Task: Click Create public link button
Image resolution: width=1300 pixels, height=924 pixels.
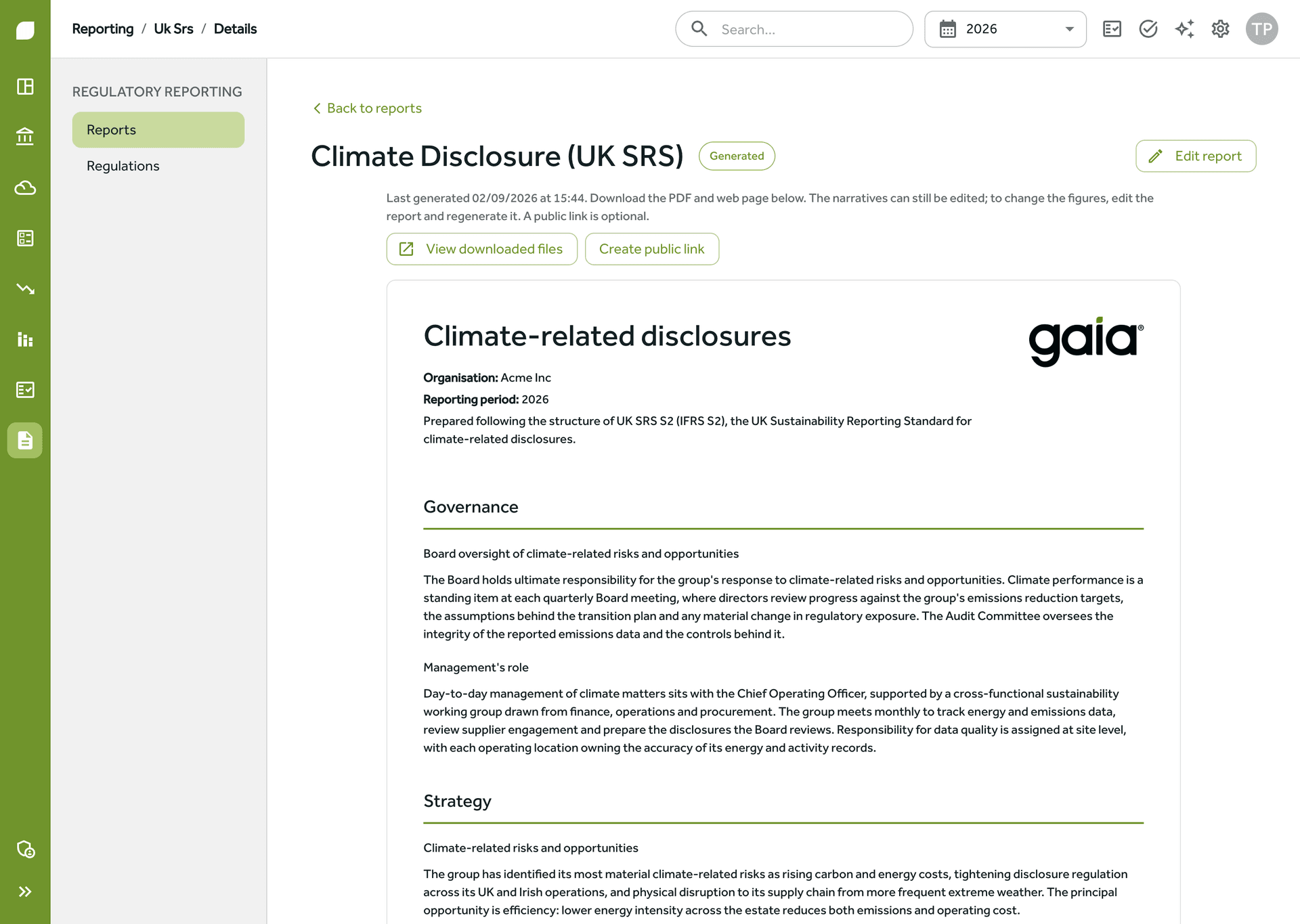Action: point(651,249)
